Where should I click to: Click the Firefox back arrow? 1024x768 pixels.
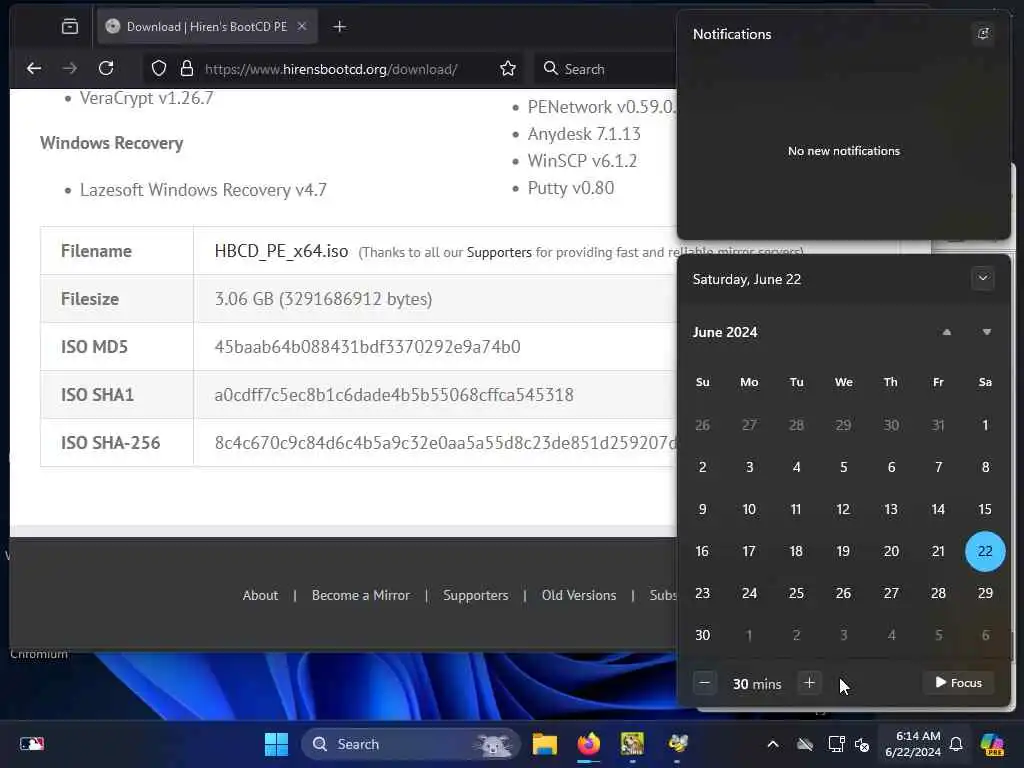click(34, 68)
